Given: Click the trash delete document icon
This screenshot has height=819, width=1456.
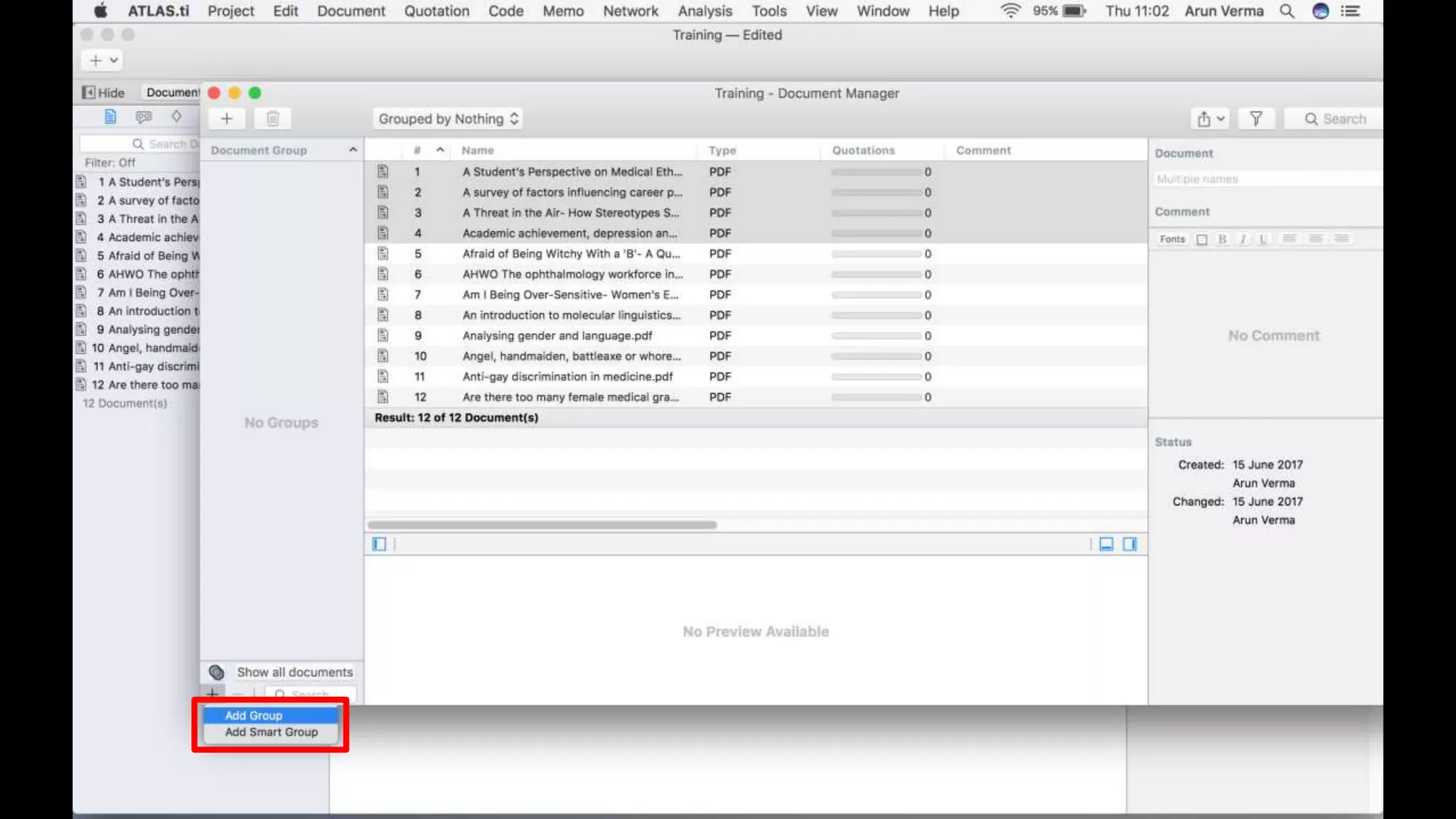Looking at the screenshot, I should (272, 119).
